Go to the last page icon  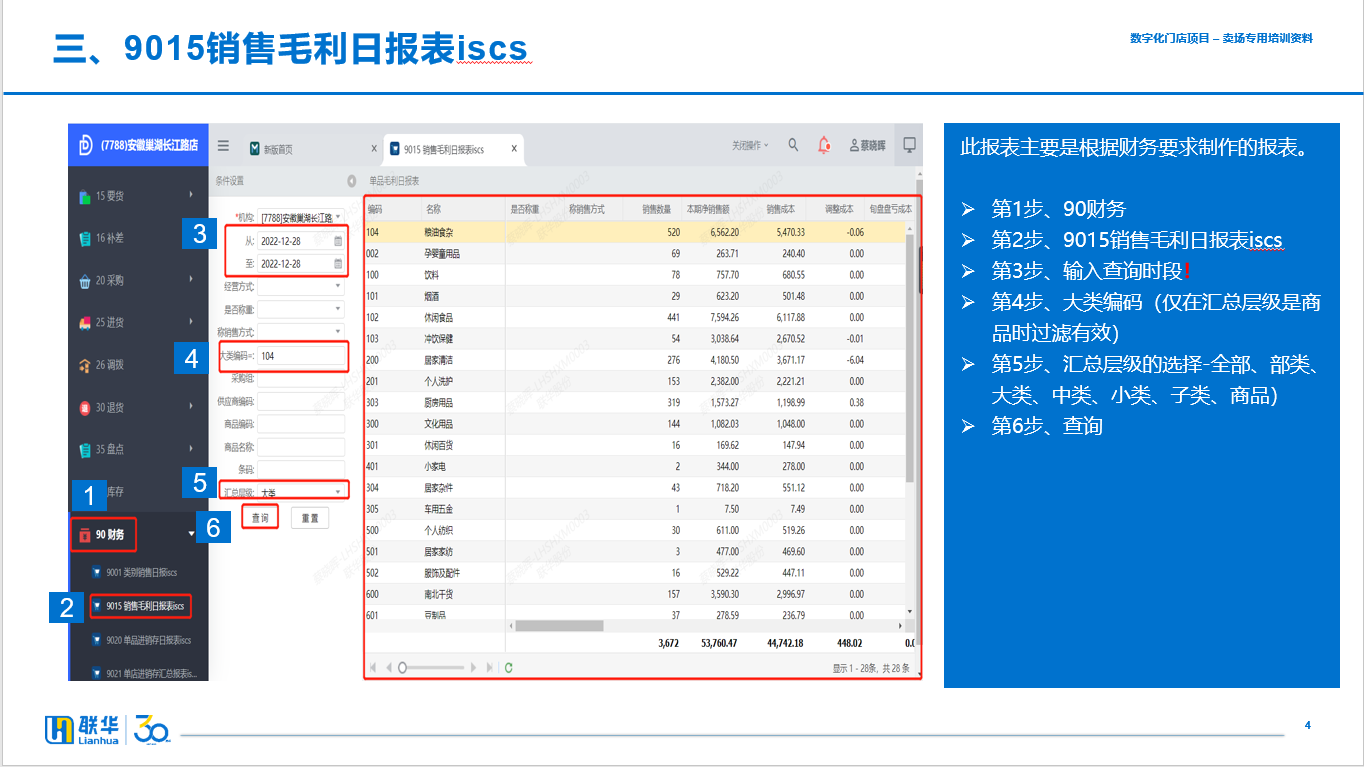point(489,667)
